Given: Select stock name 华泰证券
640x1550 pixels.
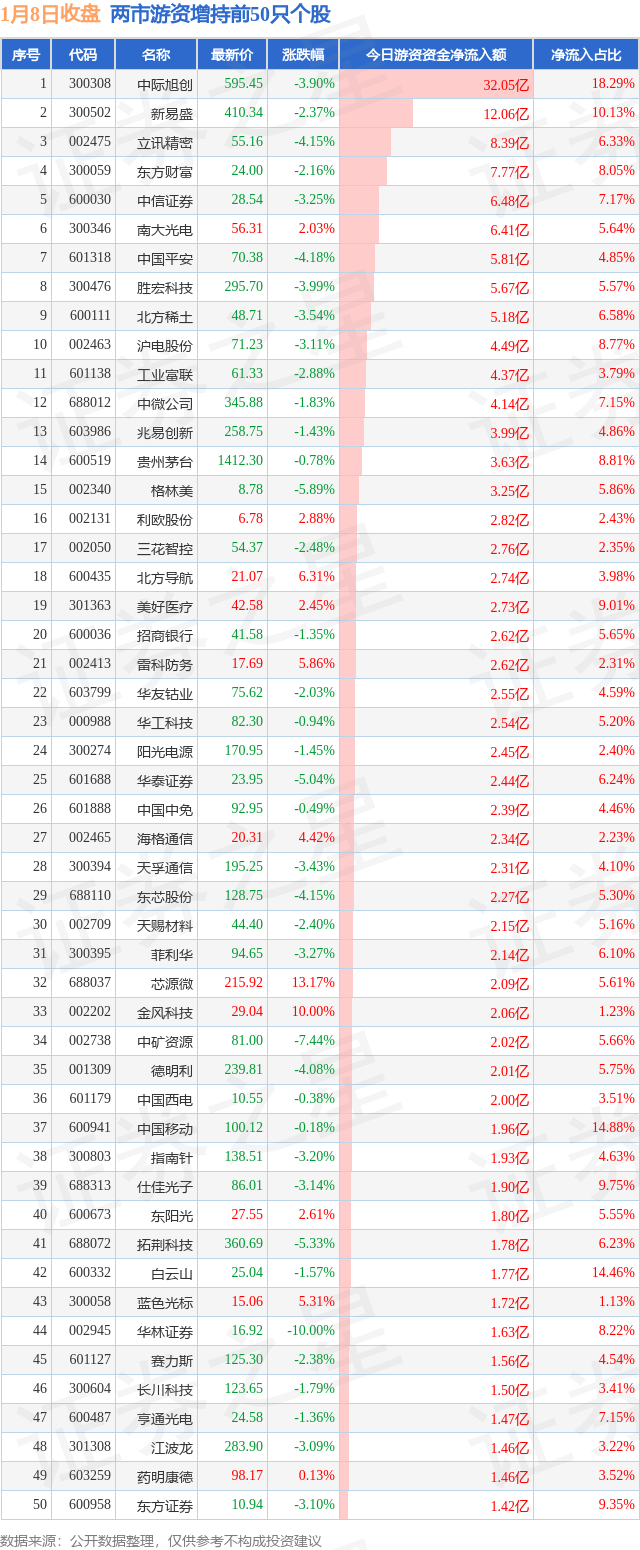Looking at the screenshot, I should (165, 781).
